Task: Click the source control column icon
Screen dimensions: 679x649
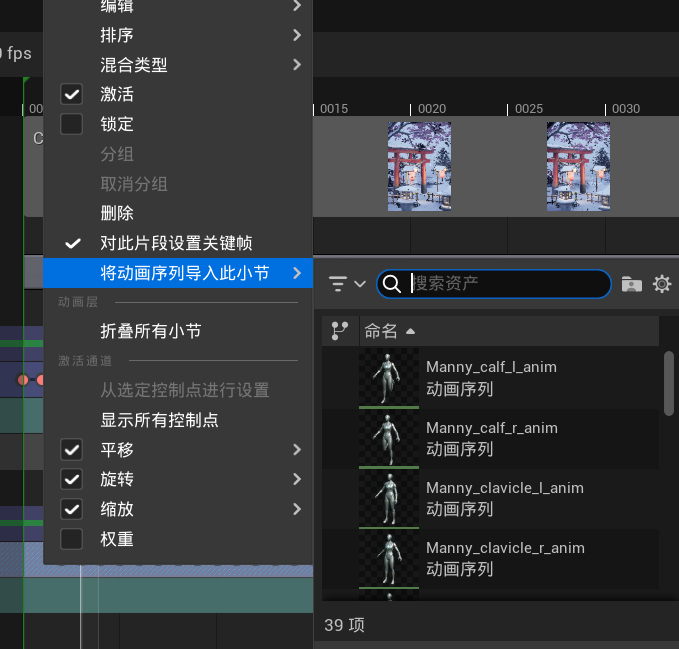Action: click(340, 331)
